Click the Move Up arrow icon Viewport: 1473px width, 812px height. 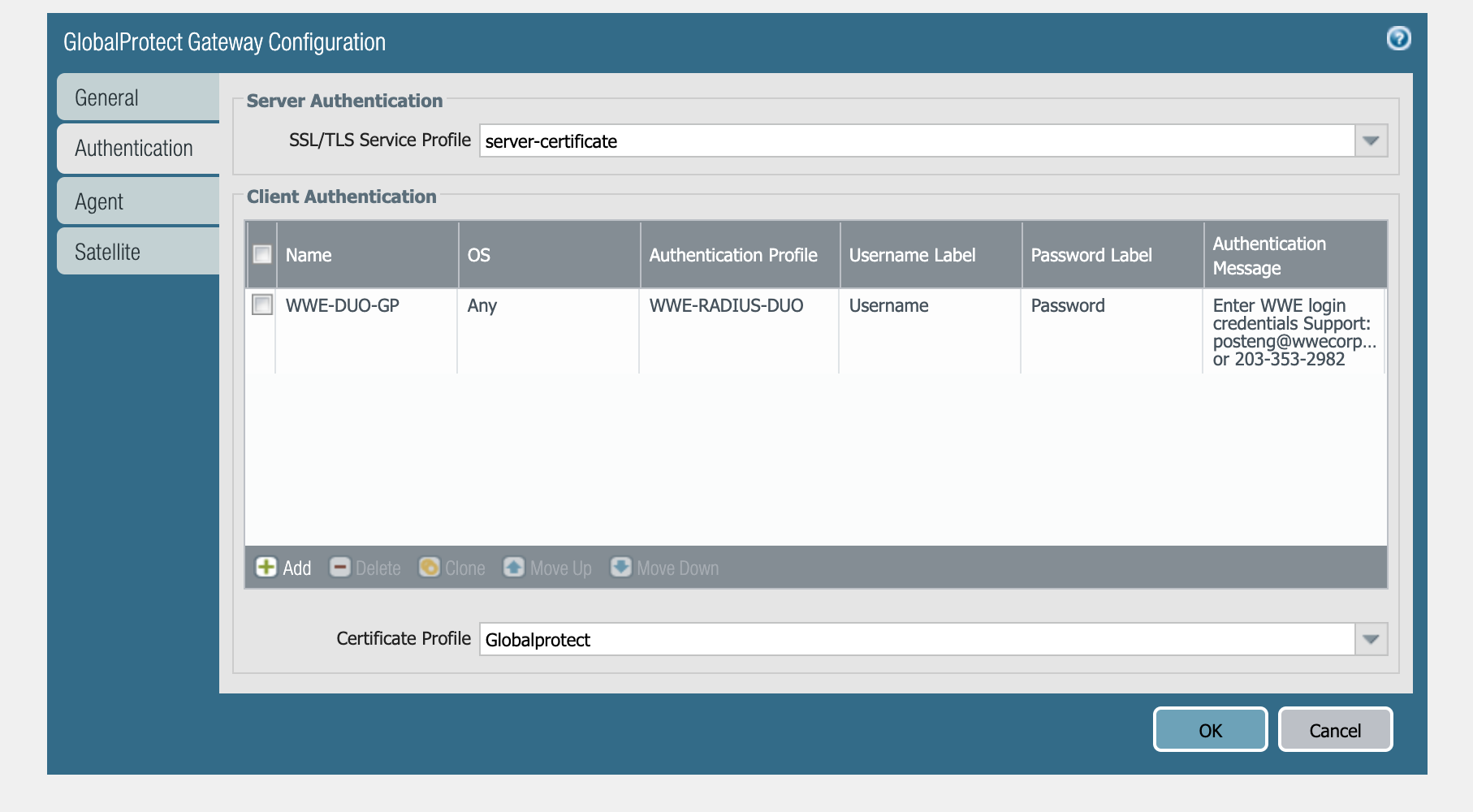(514, 567)
